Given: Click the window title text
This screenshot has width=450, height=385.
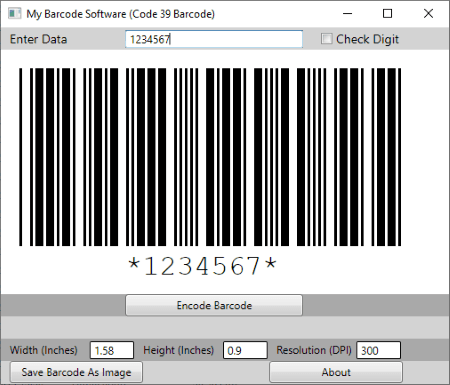Looking at the screenshot, I should pyautogui.click(x=121, y=14).
